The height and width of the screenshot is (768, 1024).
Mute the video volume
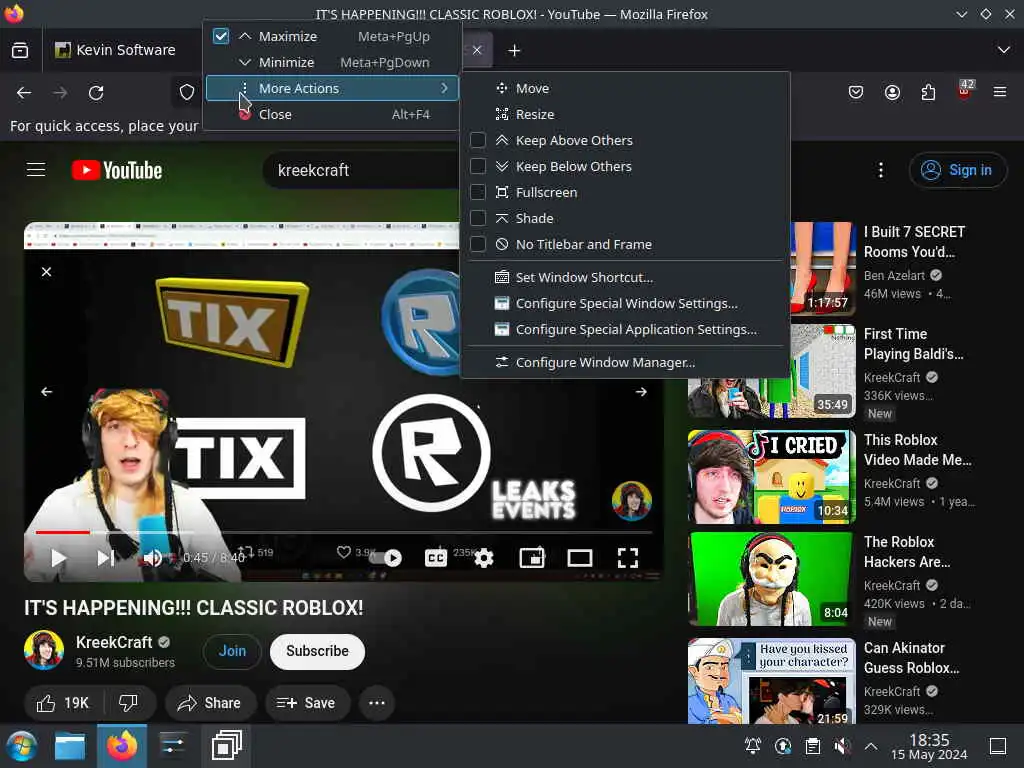(153, 558)
